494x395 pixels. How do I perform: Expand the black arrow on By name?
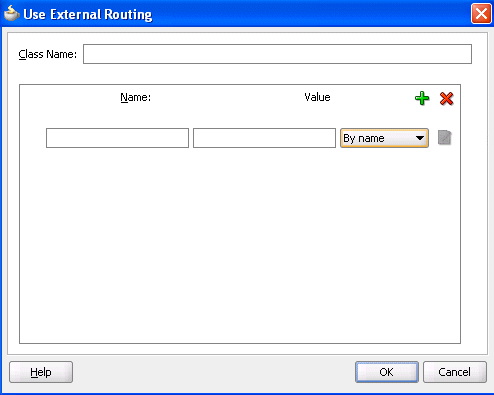click(420, 138)
